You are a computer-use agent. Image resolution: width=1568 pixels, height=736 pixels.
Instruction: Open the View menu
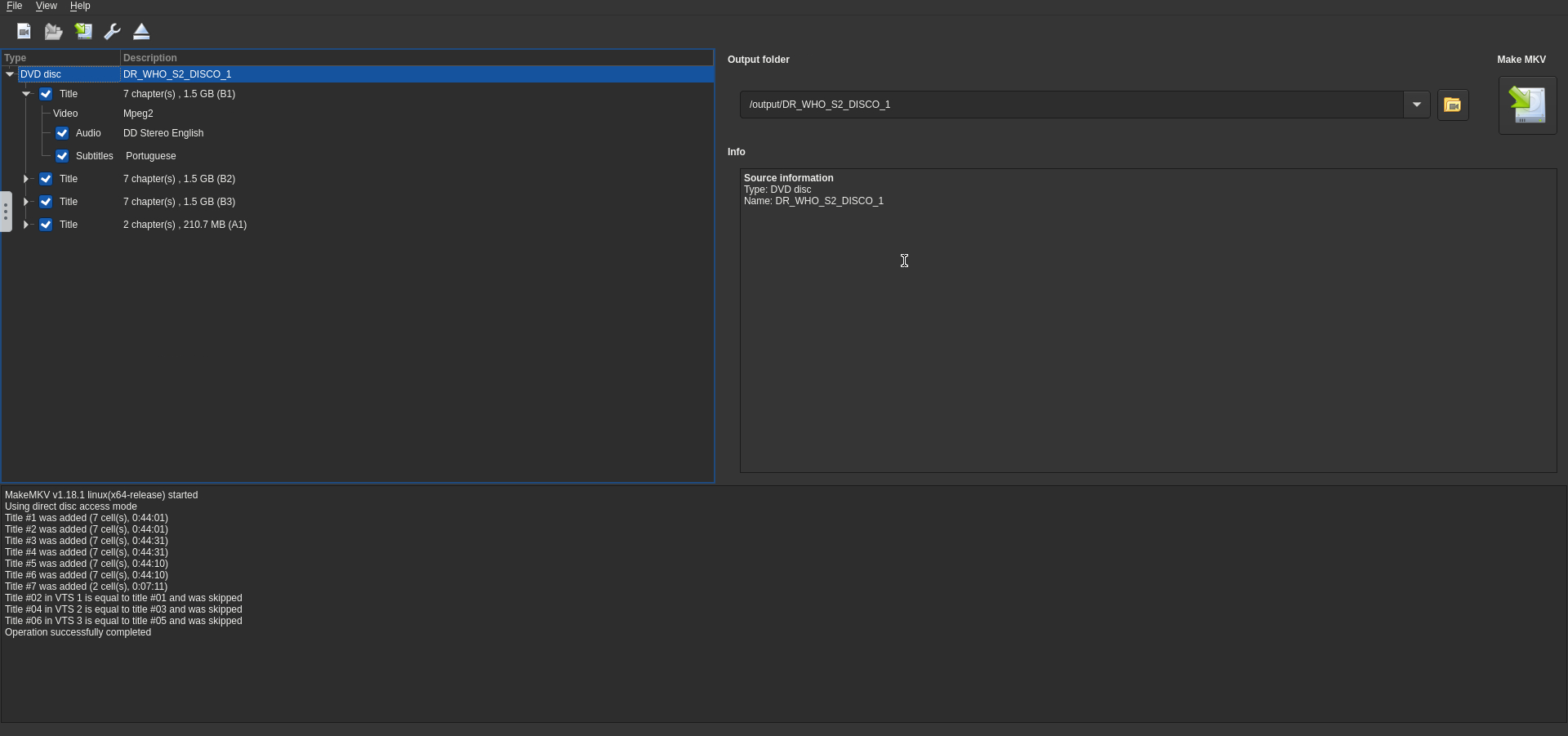pos(46,6)
